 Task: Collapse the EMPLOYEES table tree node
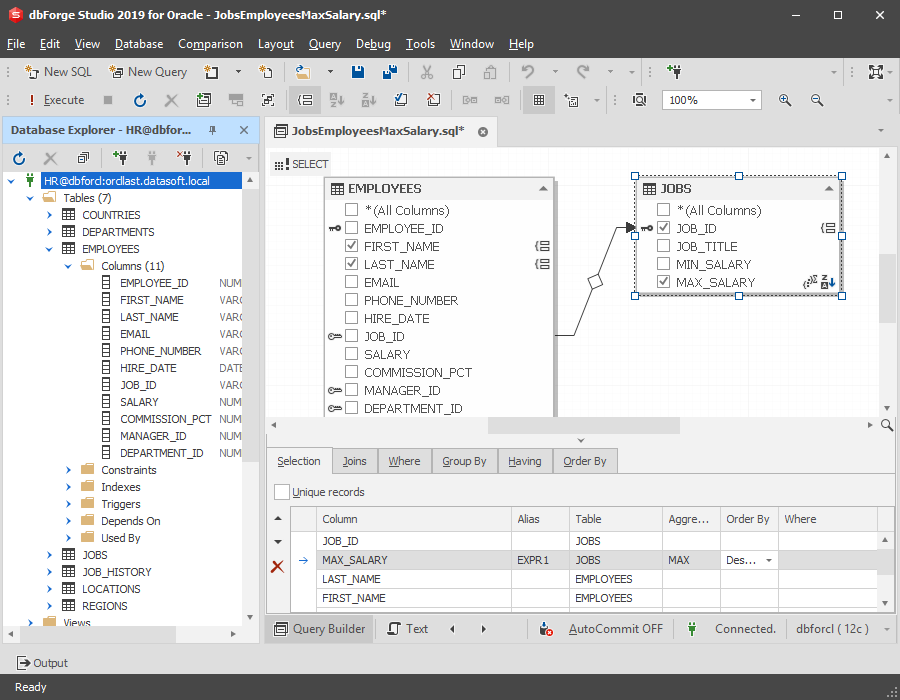pyautogui.click(x=49, y=249)
